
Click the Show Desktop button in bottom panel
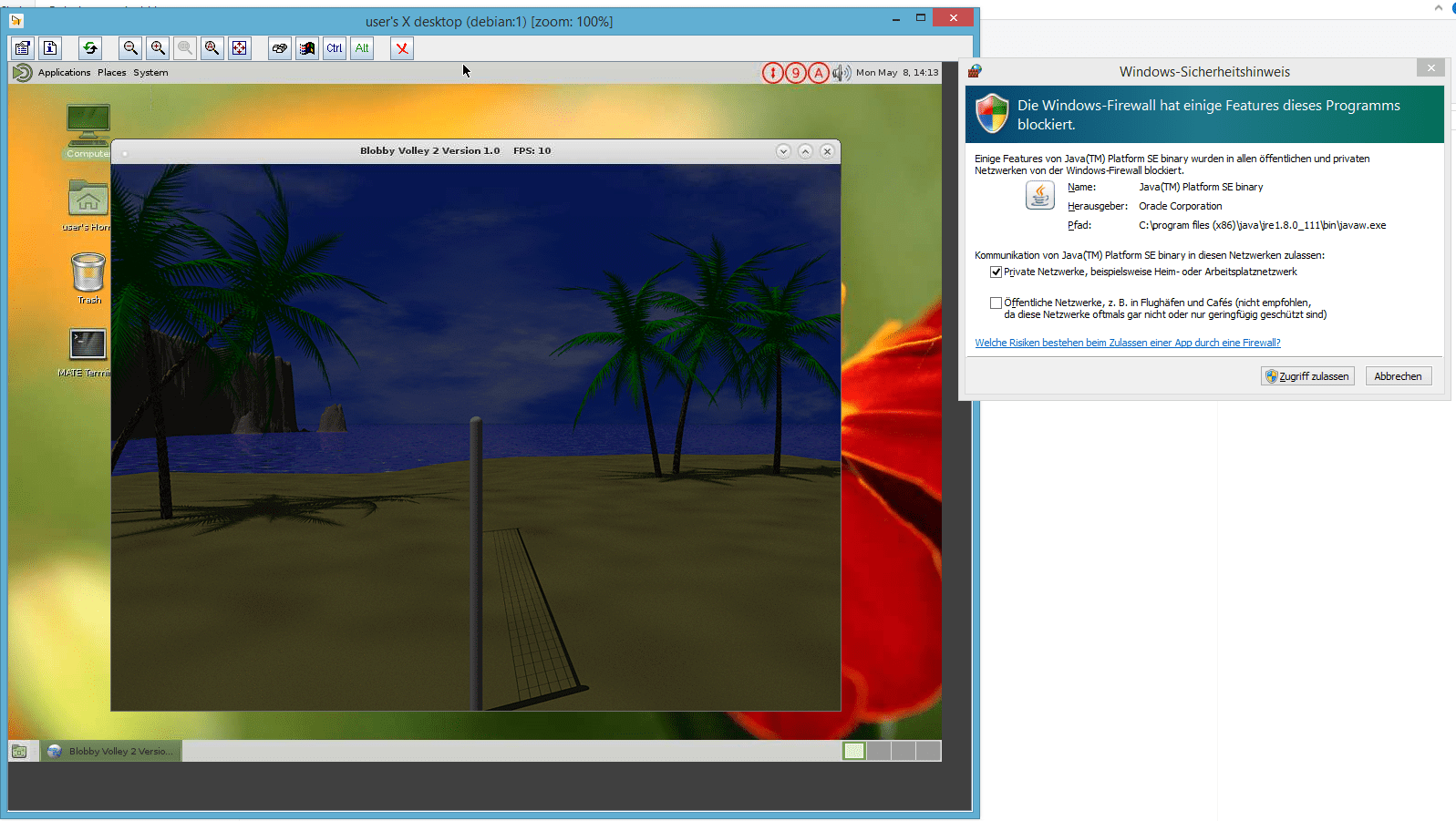[x=19, y=751]
